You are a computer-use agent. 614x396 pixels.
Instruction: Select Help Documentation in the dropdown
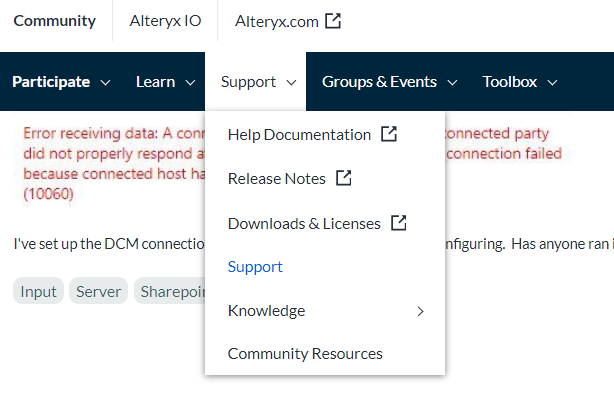pyautogui.click(x=299, y=135)
